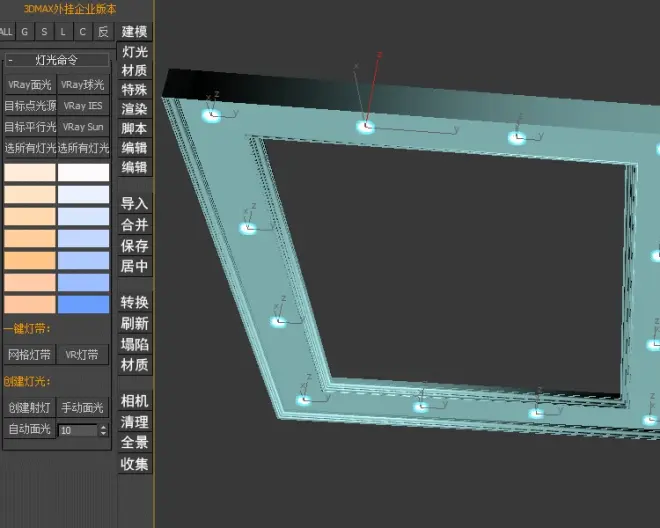Toggle the G filter button
The width and height of the screenshot is (660, 528).
point(25,32)
